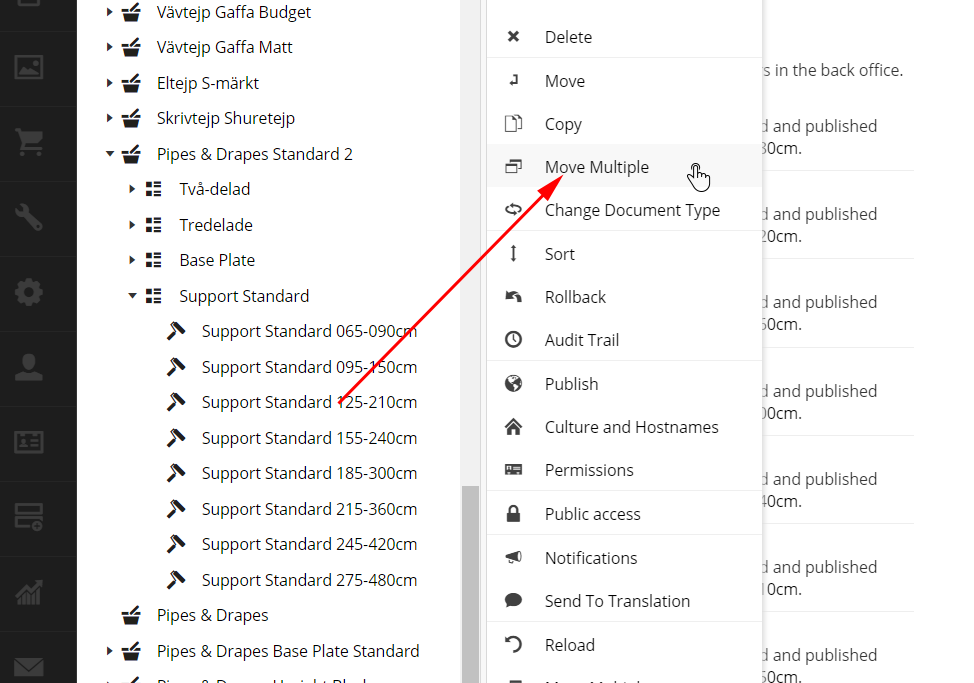The width and height of the screenshot is (974, 683).
Task: Click the undo arrow icon beside Rollback
Action: [513, 297]
